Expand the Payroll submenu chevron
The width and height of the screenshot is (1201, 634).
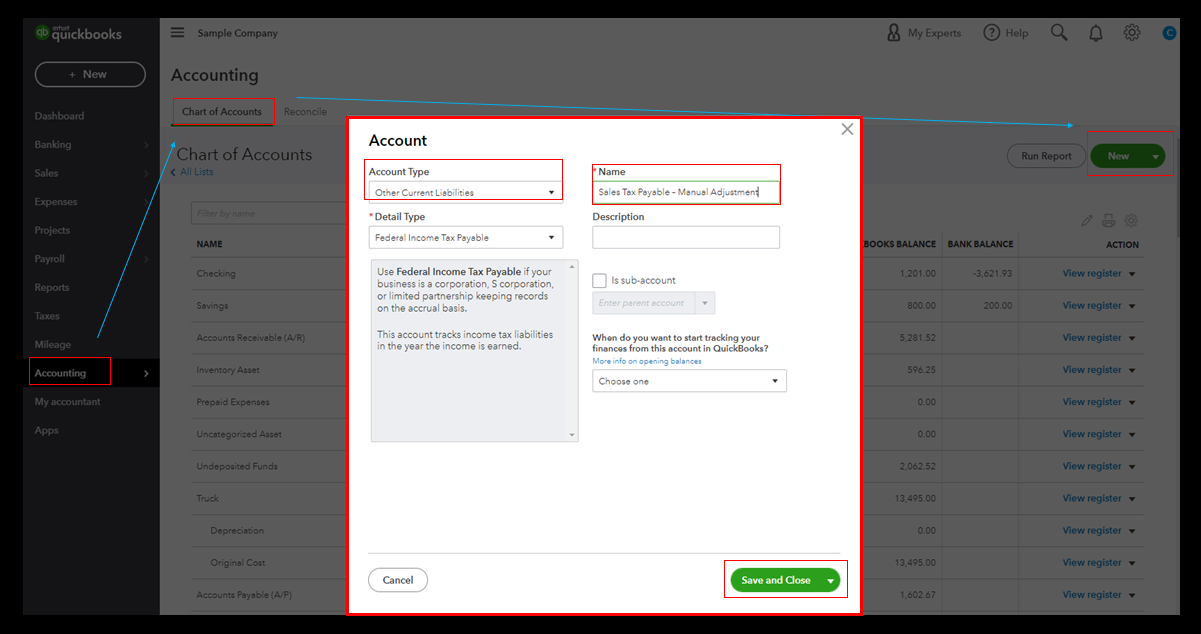pos(147,259)
